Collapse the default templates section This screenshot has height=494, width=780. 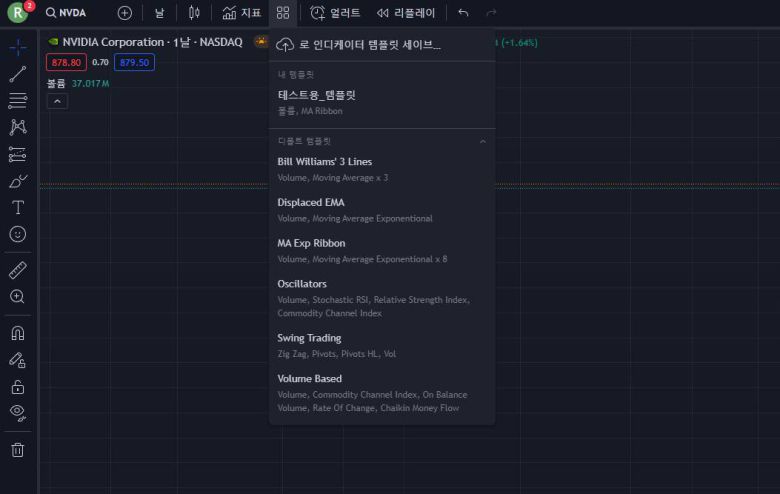482,142
